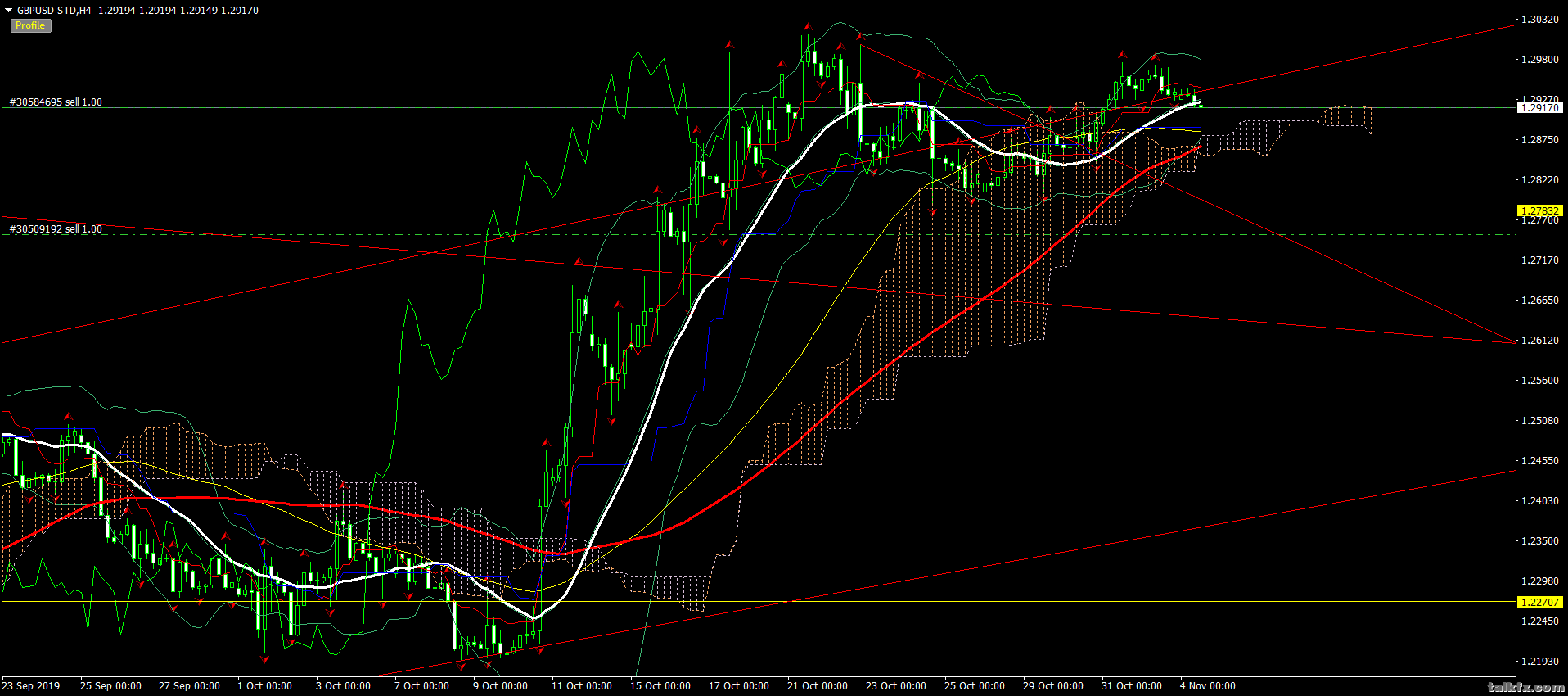Click the 1.22980 price scale label
This screenshot has height=696, width=1568.
click(x=1539, y=581)
